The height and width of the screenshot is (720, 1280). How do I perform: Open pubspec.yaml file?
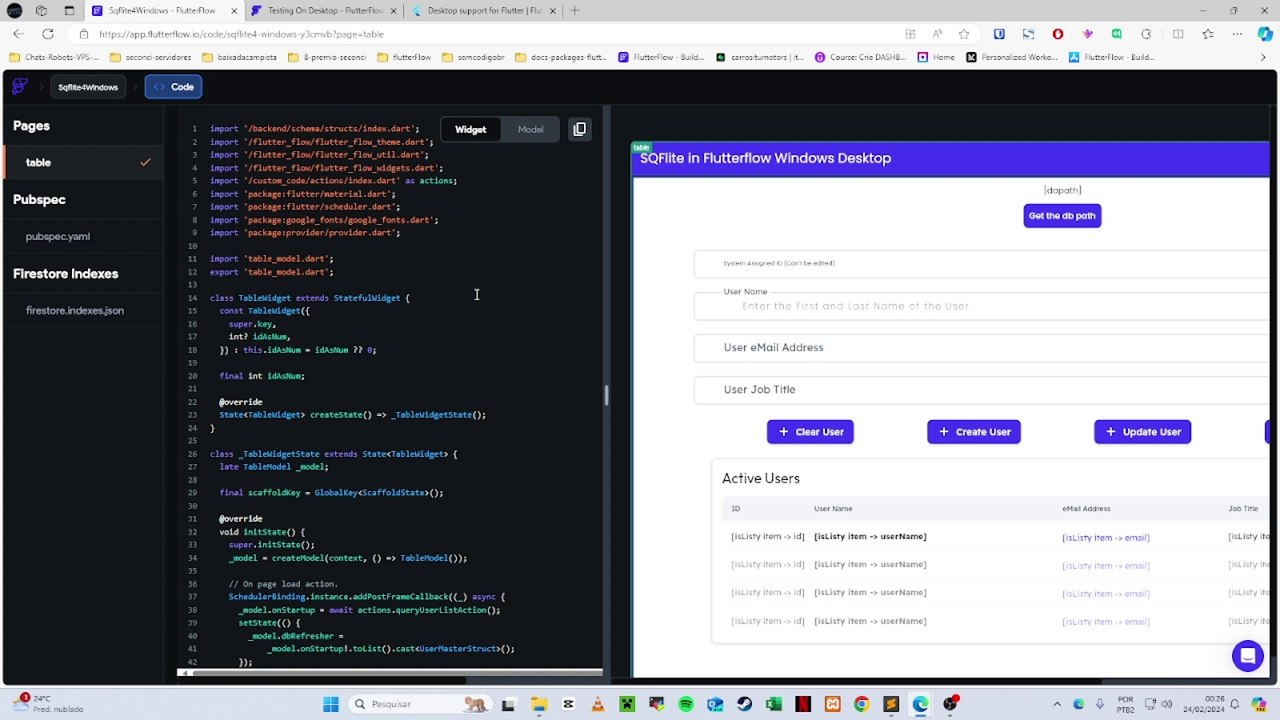[x=58, y=236]
